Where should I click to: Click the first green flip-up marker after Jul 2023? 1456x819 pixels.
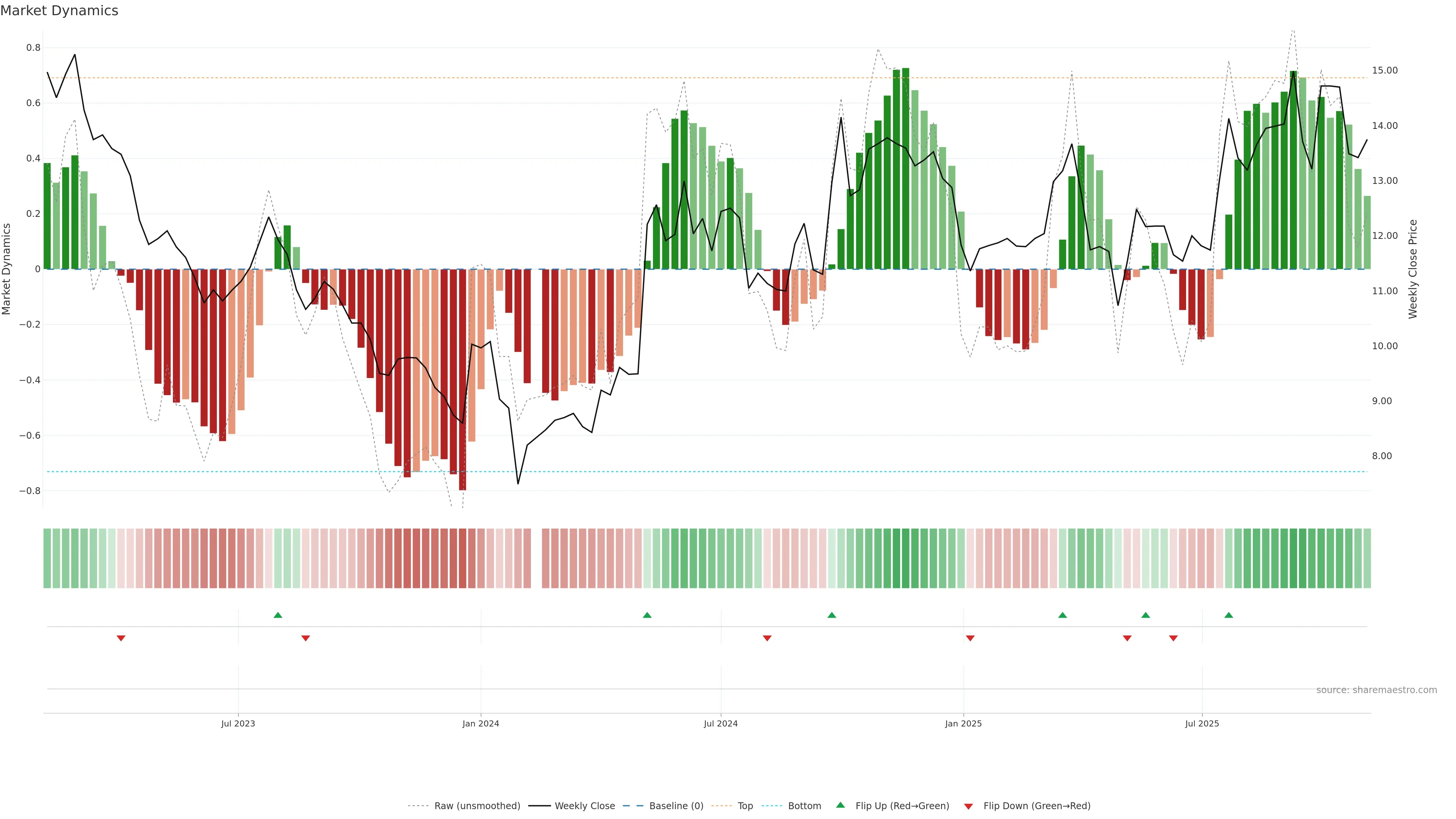coord(278,615)
